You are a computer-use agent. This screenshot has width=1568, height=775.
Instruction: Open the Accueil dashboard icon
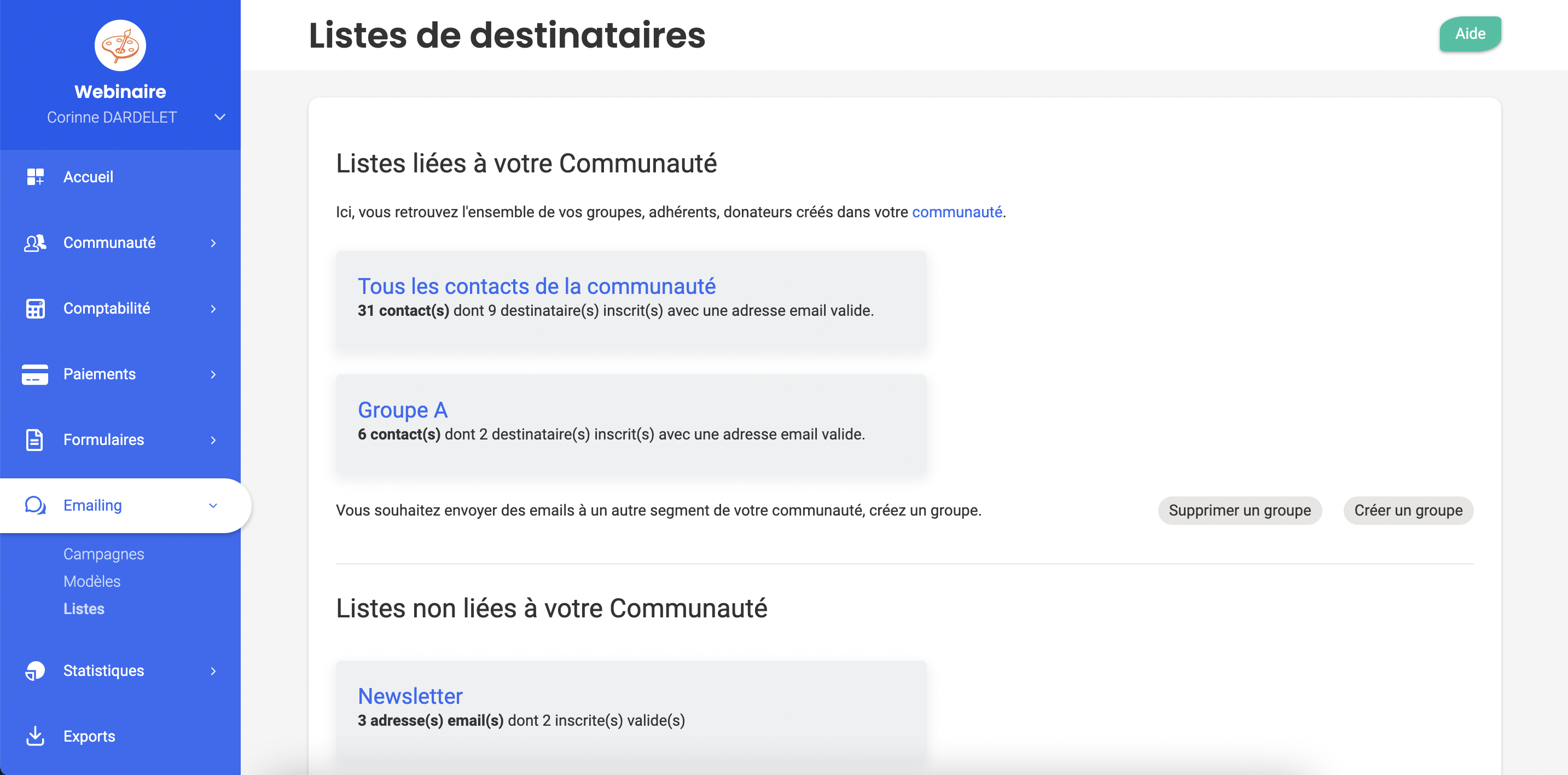pos(34,177)
